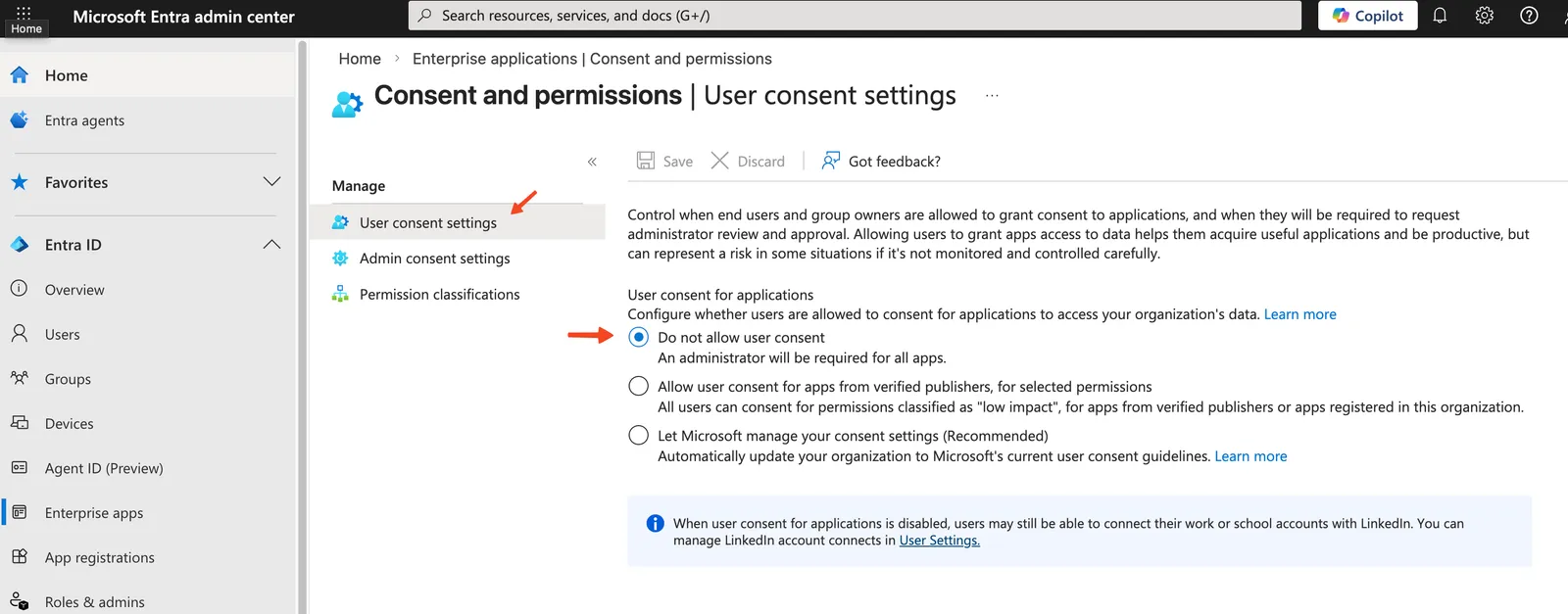Viewport: 1568px width, 614px height.
Task: Click Learn more link about user consent
Action: tap(1299, 314)
